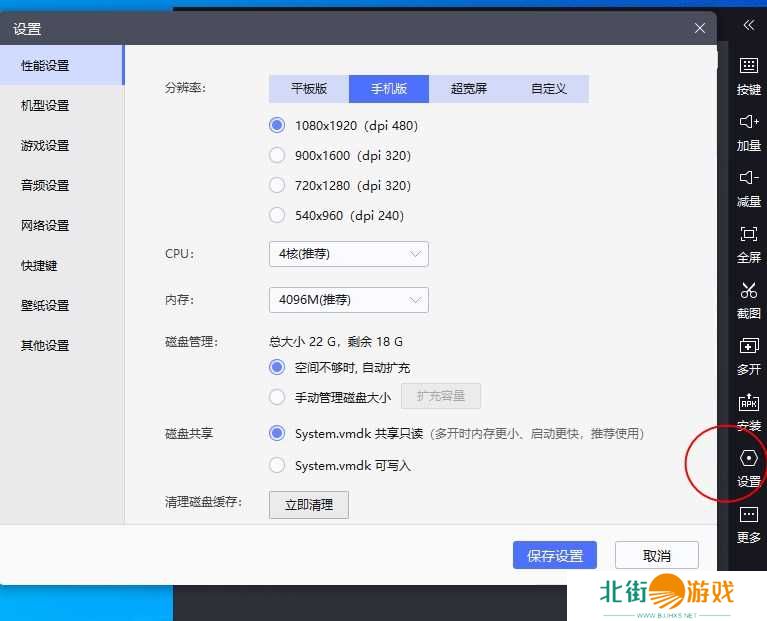Select 720x1280 (dpi 320) resolution
The width and height of the screenshot is (767, 621).
[x=278, y=185]
